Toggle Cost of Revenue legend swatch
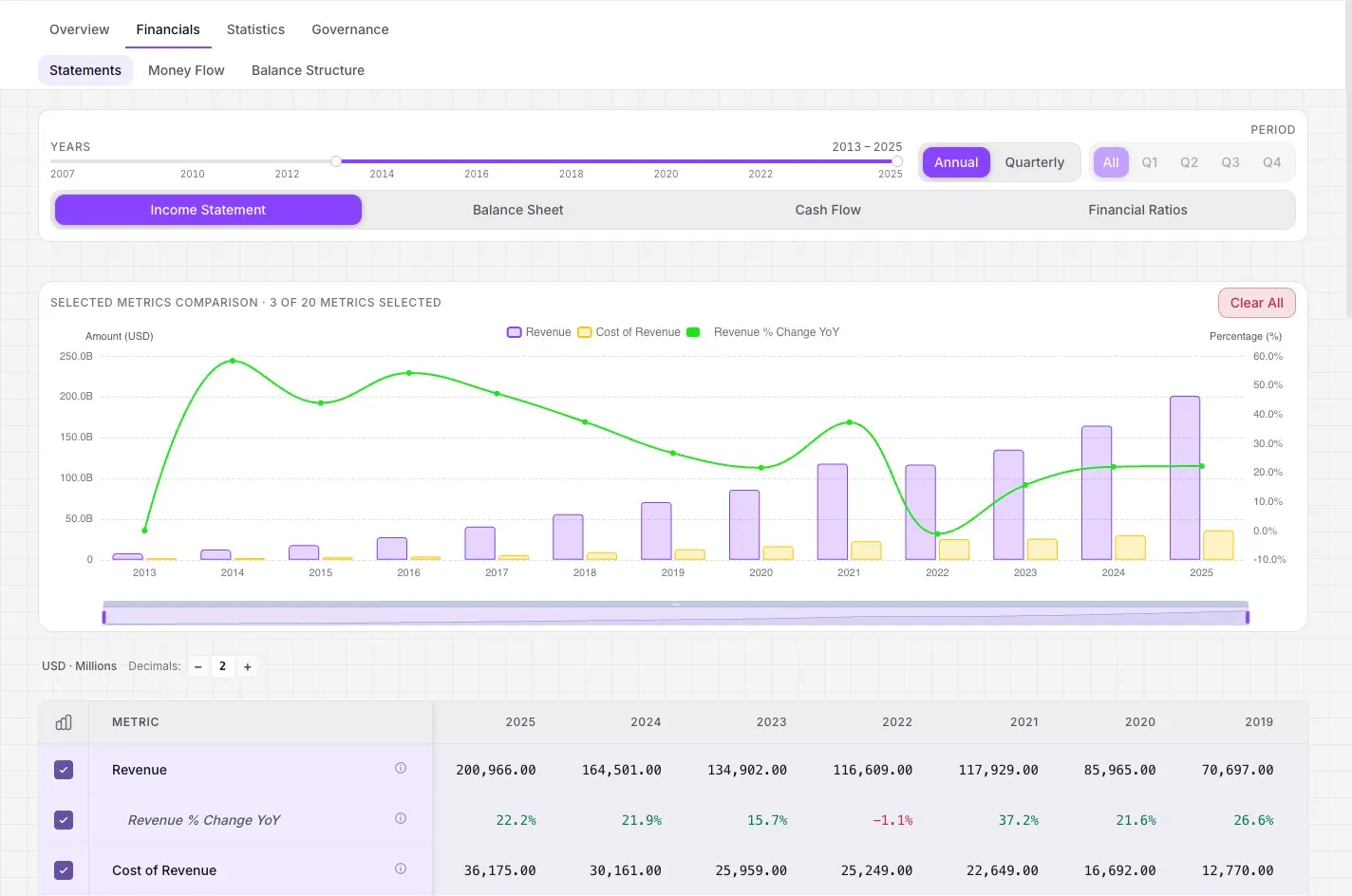The image size is (1352, 896). point(585,332)
